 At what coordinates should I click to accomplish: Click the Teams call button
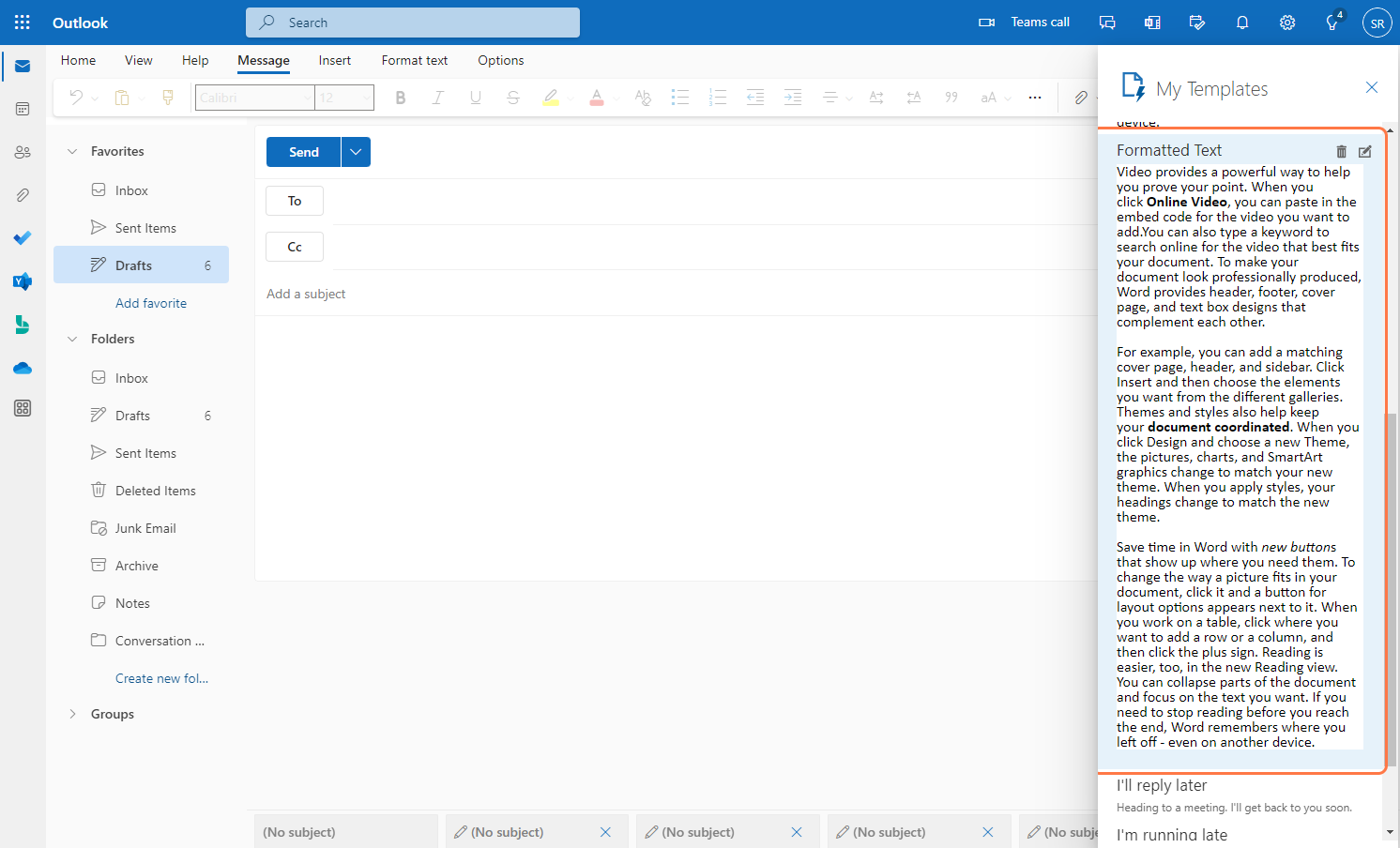click(x=1025, y=23)
